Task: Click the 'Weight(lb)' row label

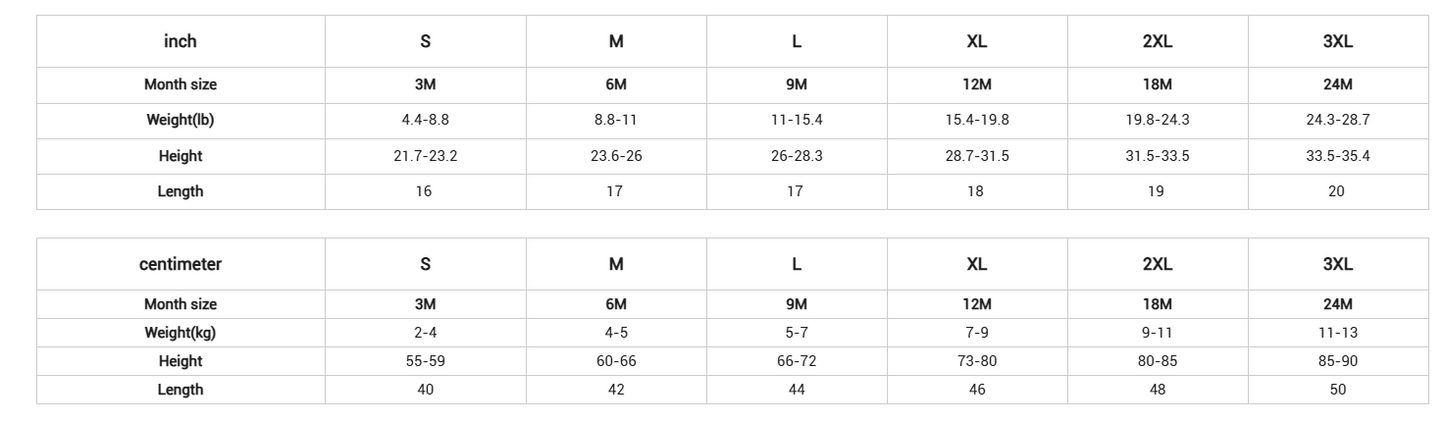Action: 180,120
